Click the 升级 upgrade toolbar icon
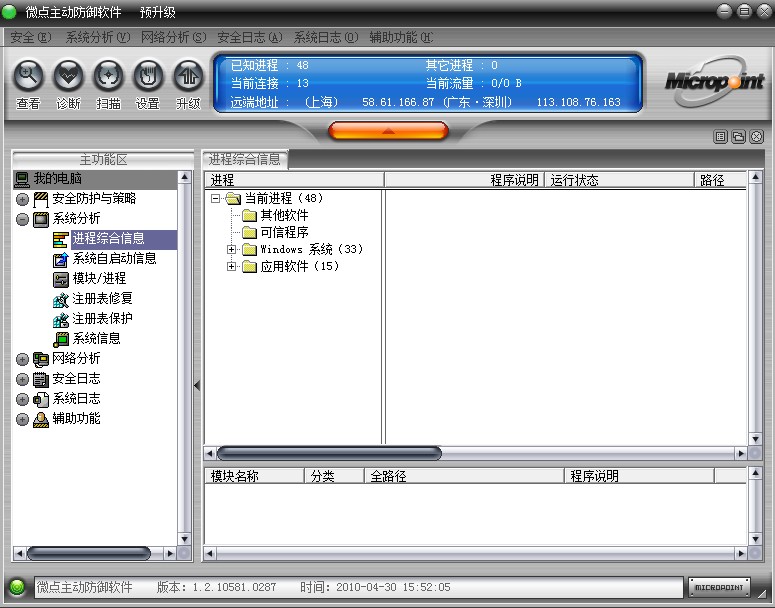Image resolution: width=775 pixels, height=608 pixels. coord(188,76)
